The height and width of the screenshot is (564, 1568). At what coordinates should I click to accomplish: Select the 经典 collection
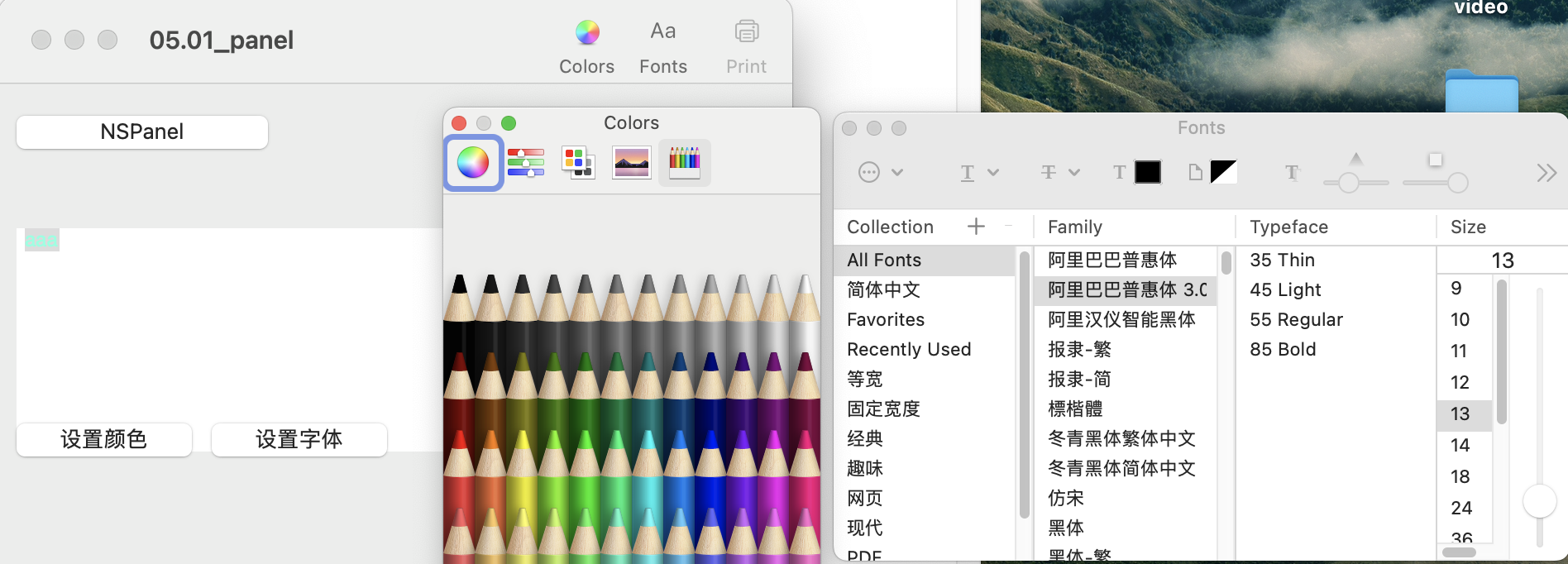(x=925, y=439)
